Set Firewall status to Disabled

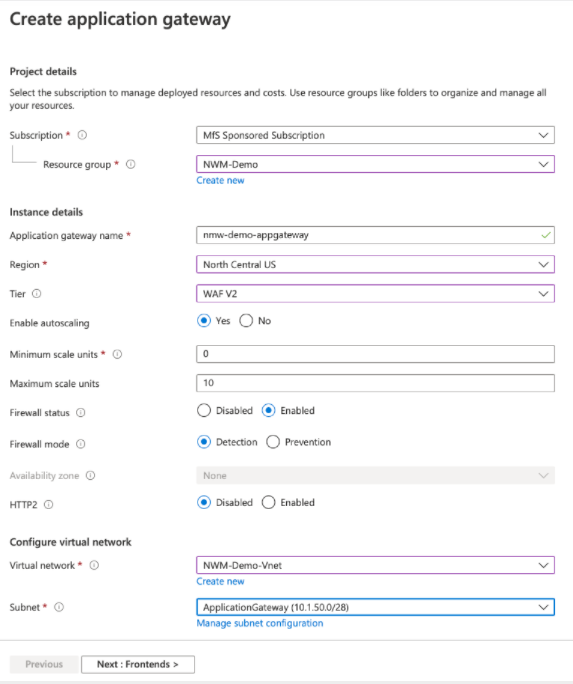[x=204, y=410]
